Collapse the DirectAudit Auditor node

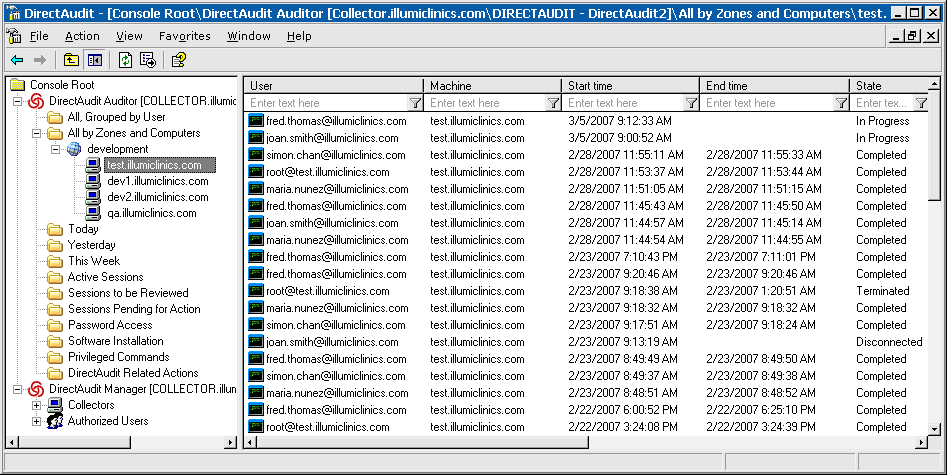18,101
